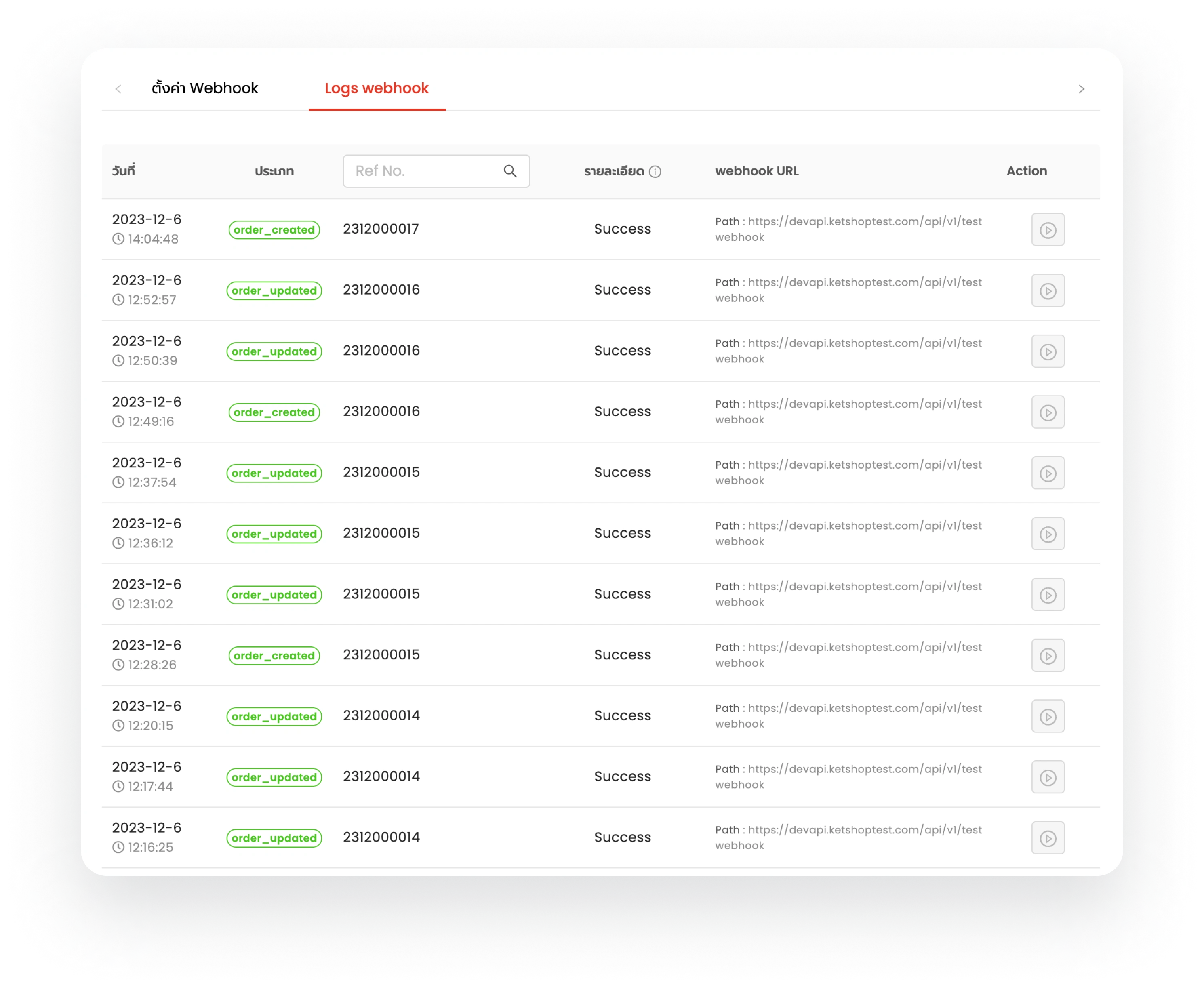Click Success status in 12:20:15 row
This screenshot has height=989, width=1204.
[x=622, y=715]
